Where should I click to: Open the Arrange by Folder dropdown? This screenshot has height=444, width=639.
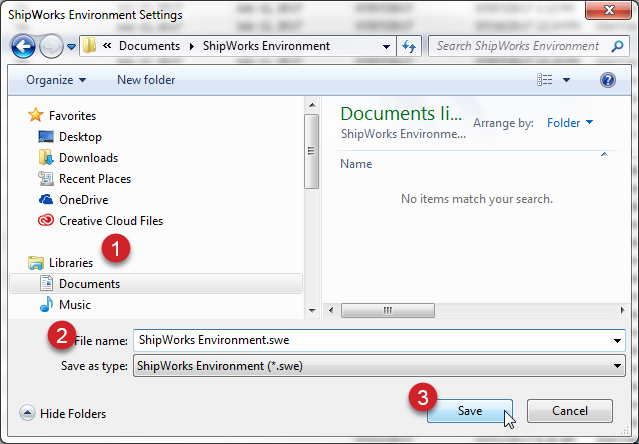[x=570, y=123]
